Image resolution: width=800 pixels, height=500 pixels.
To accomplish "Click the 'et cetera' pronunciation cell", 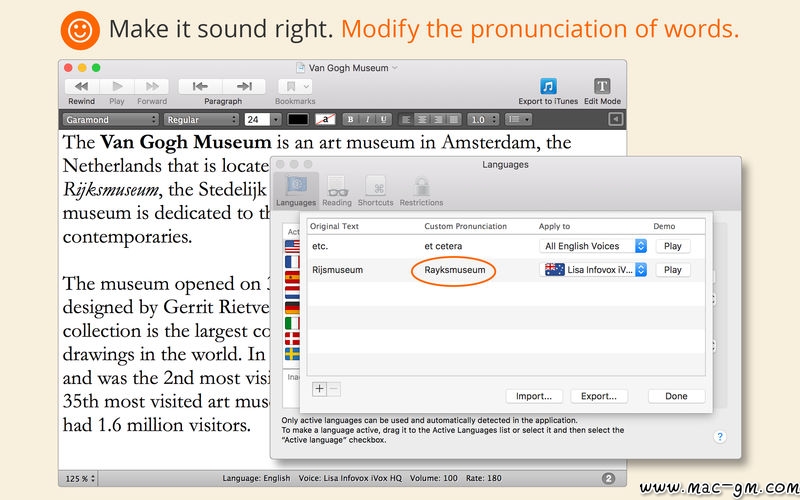I will (x=443, y=246).
